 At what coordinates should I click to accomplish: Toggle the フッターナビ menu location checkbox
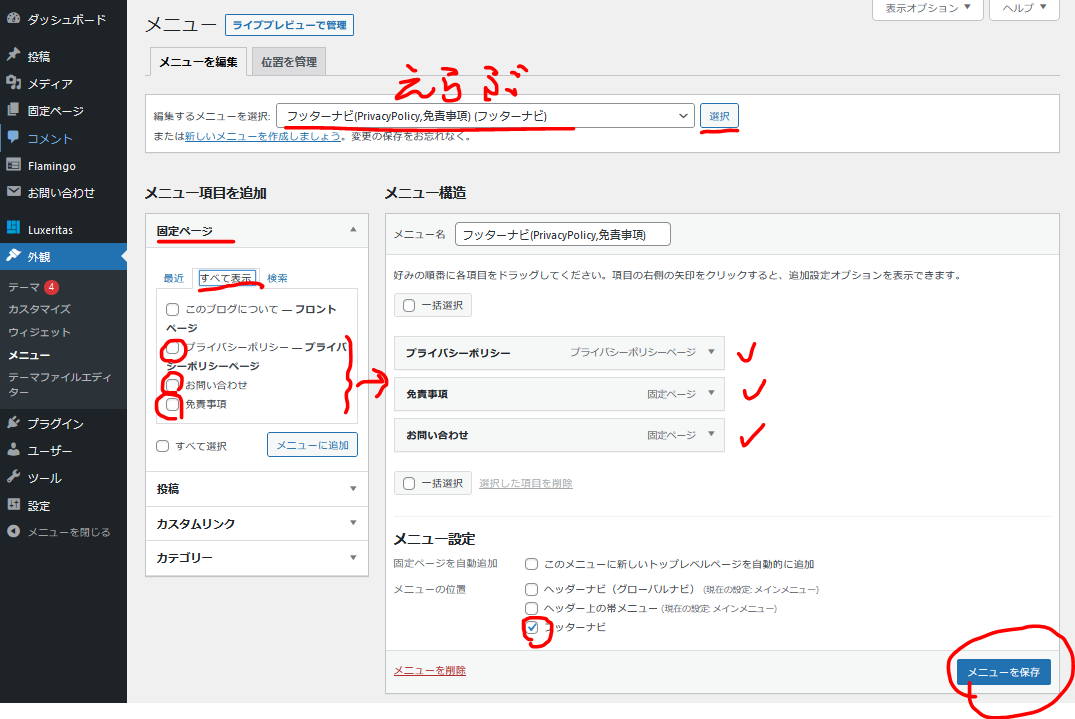[x=532, y=627]
